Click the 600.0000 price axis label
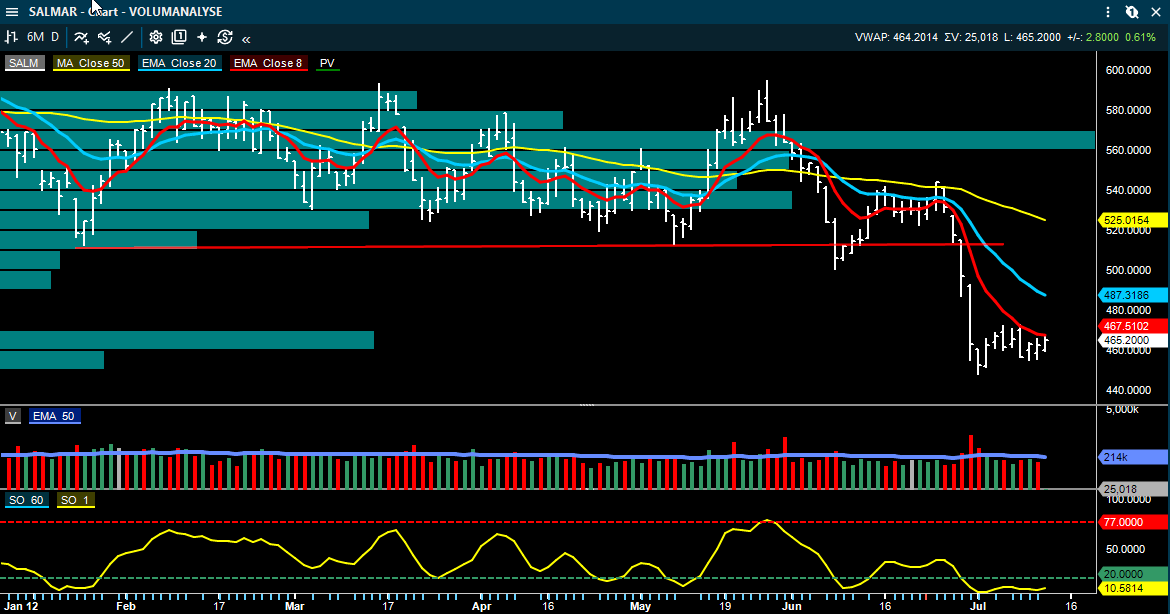Image resolution: width=1170 pixels, height=614 pixels. pyautogui.click(x=1127, y=70)
